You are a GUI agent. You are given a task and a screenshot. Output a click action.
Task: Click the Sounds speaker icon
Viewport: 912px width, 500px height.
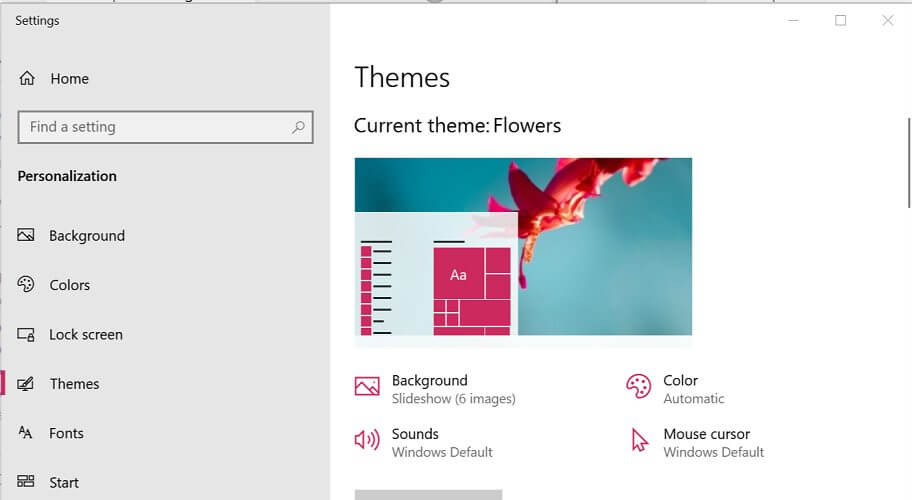367,440
